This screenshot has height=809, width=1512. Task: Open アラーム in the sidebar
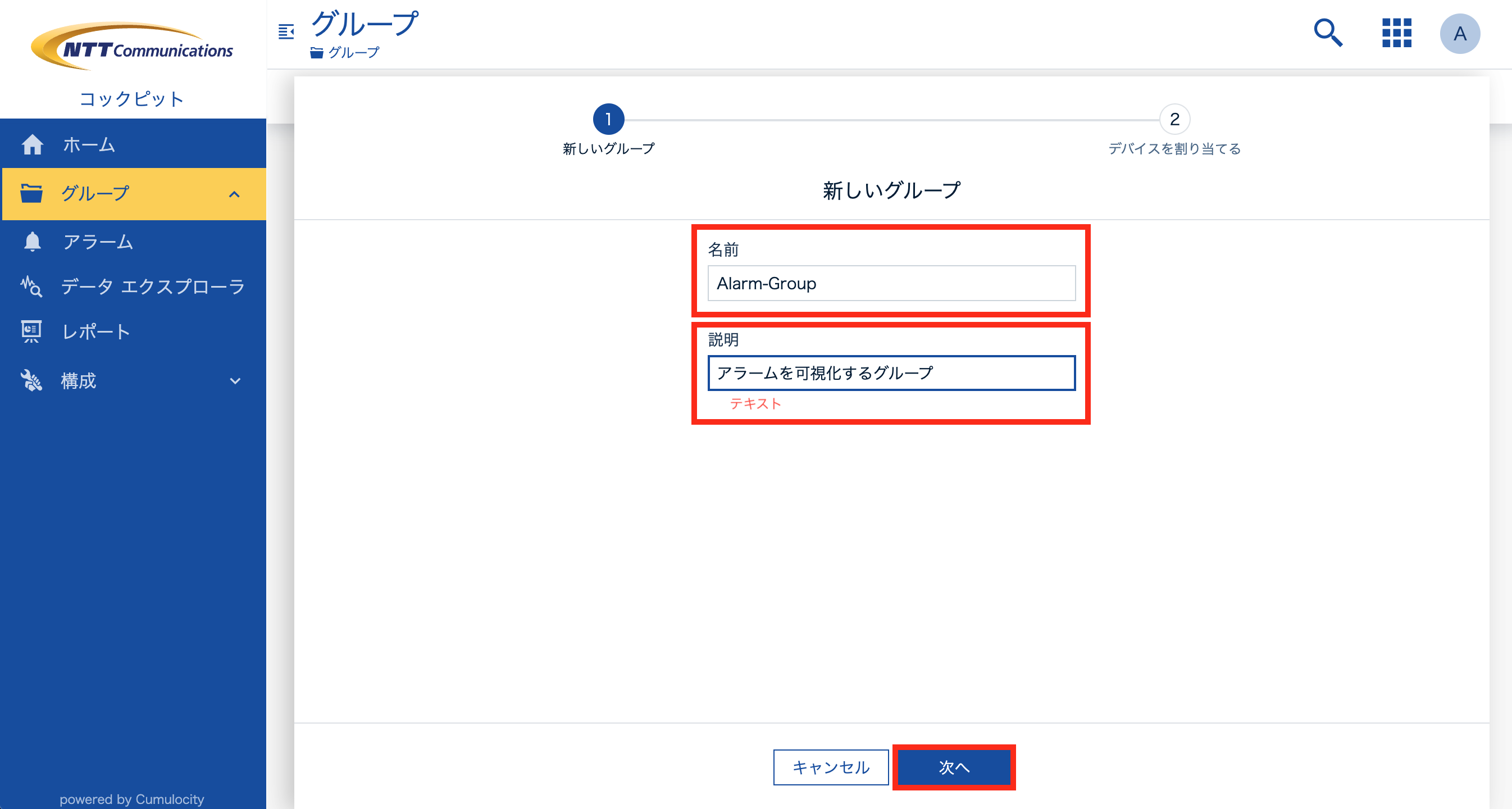(x=134, y=242)
